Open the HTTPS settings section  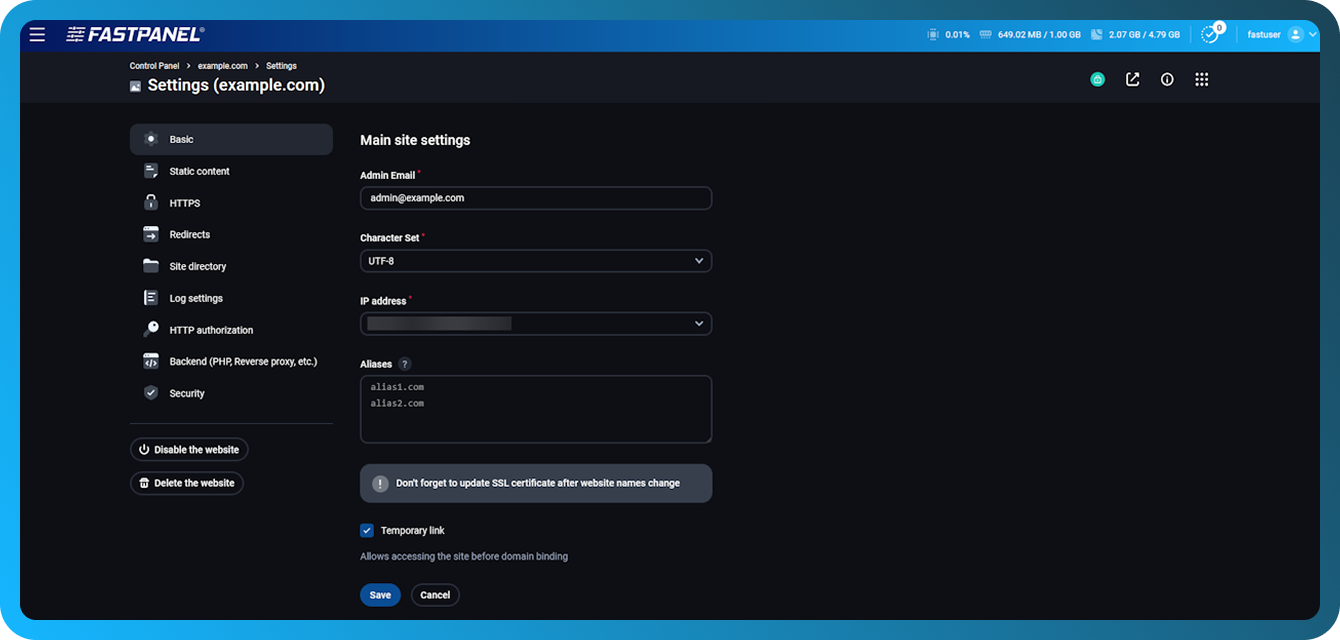[185, 202]
